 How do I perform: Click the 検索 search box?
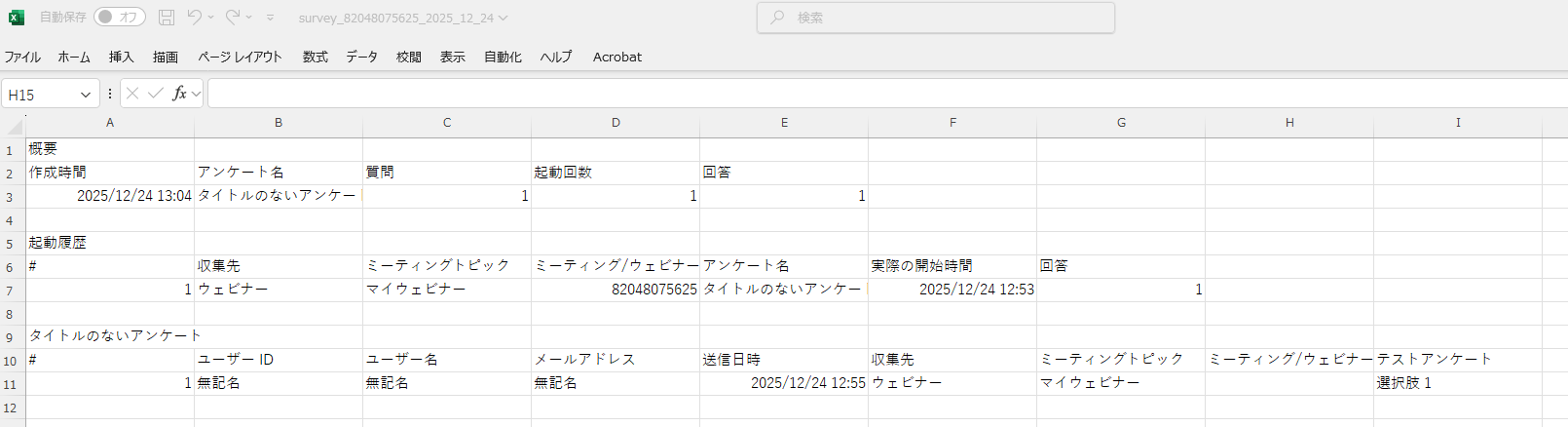click(x=935, y=18)
